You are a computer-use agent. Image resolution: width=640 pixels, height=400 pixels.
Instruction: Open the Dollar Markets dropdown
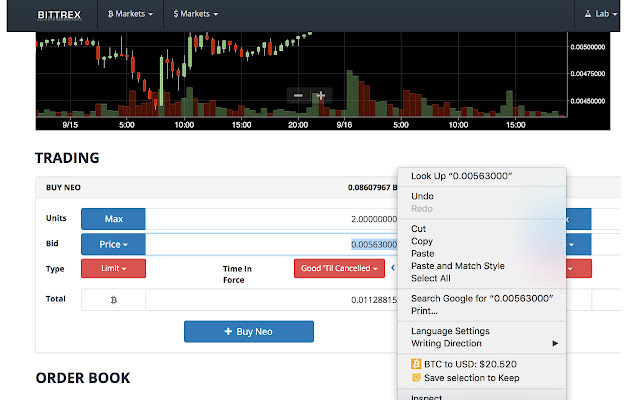tap(196, 14)
